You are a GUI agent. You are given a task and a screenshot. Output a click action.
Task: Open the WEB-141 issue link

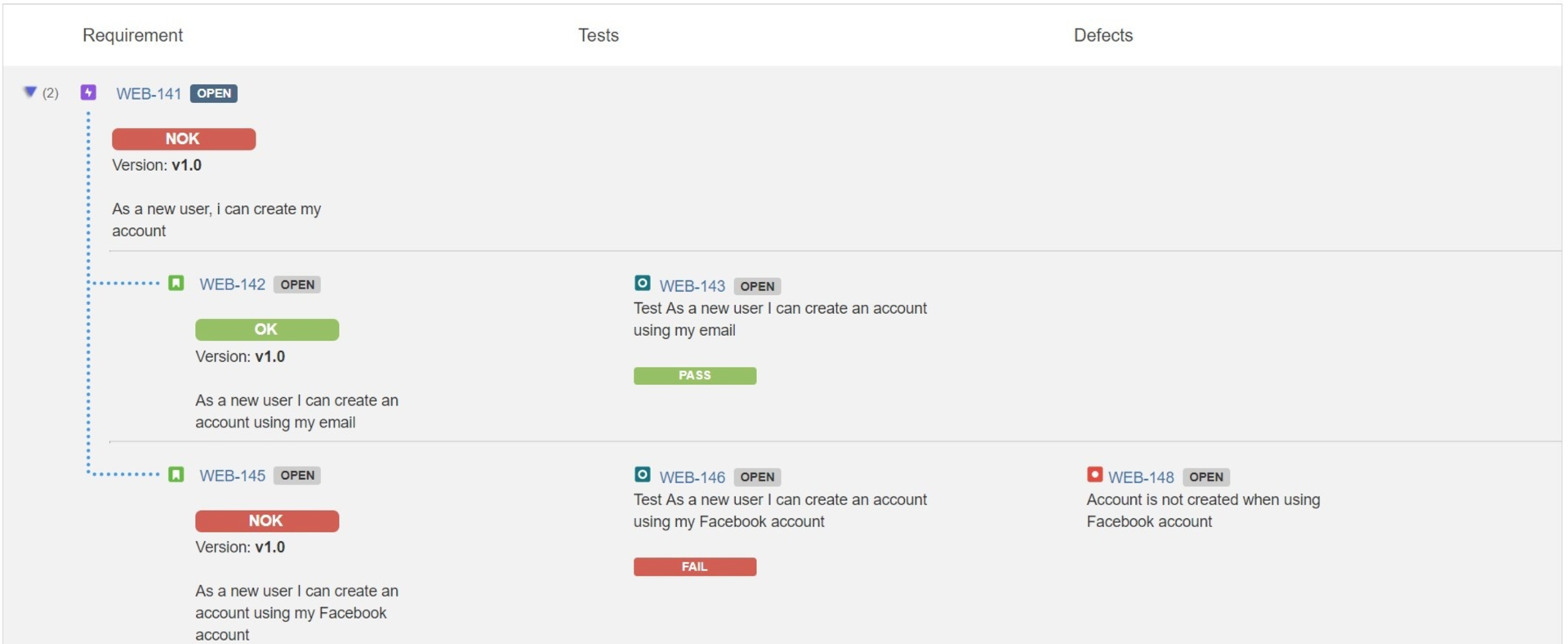(149, 94)
